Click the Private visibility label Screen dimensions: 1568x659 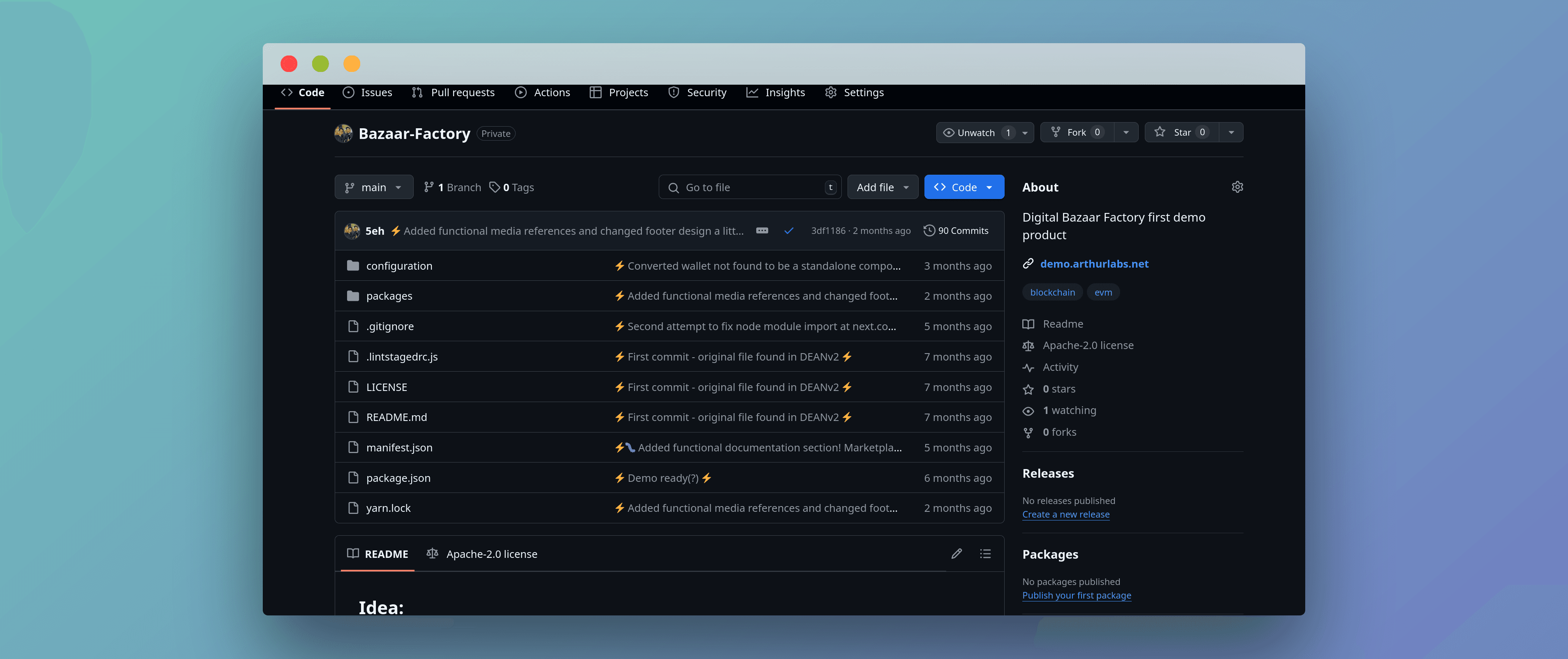[x=496, y=134]
